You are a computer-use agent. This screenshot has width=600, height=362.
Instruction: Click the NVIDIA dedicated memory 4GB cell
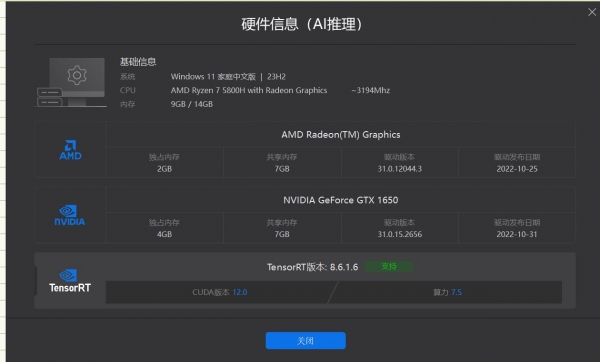[164, 228]
